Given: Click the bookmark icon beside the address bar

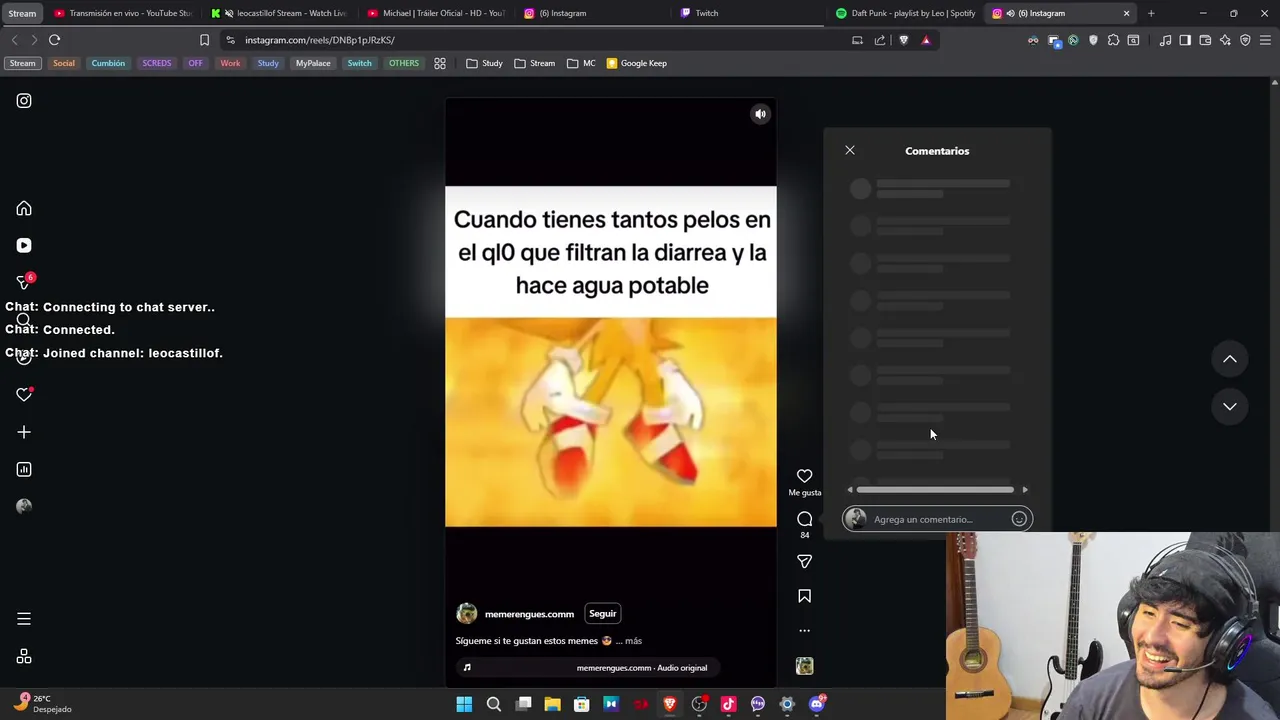Looking at the screenshot, I should 204,40.
